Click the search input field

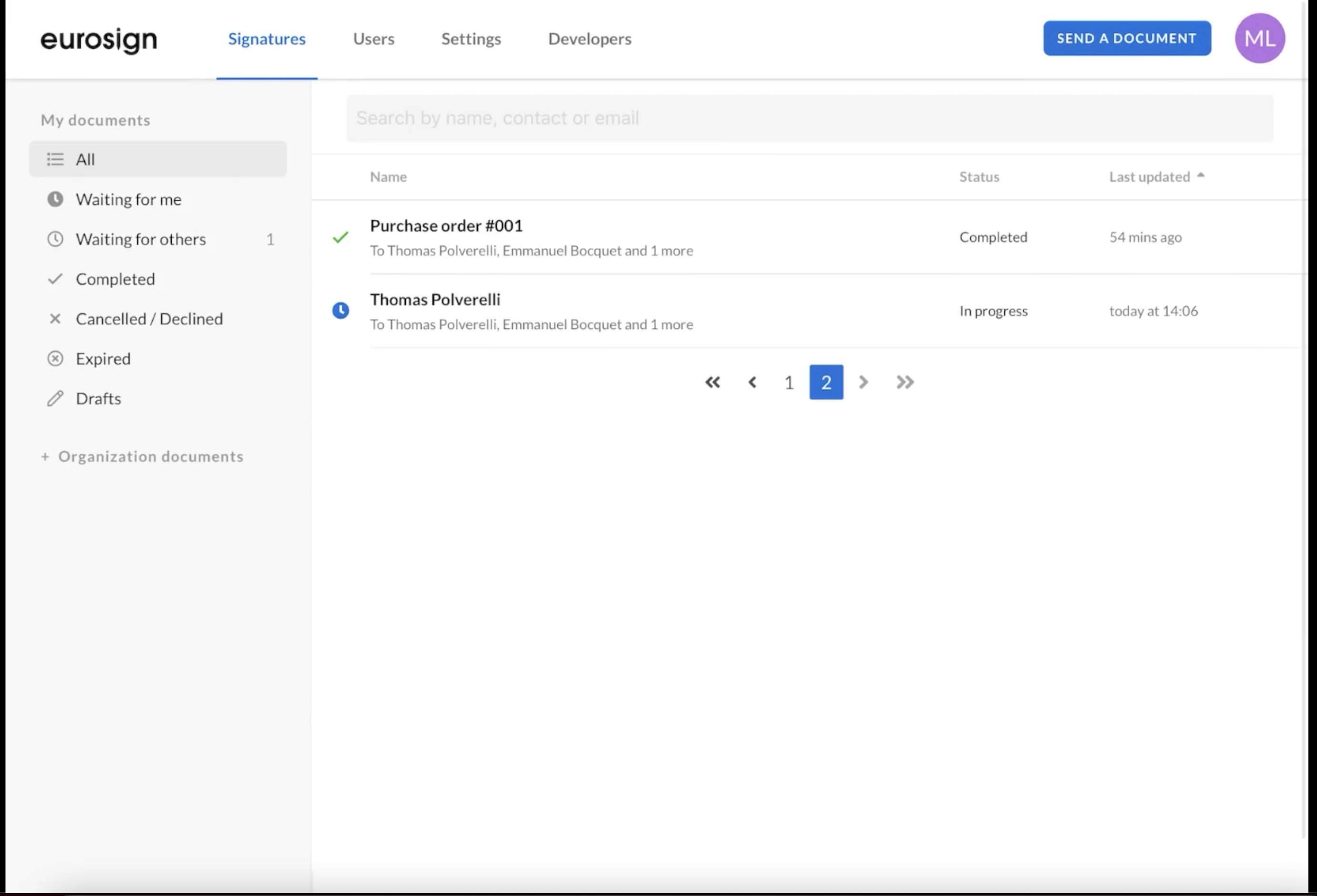click(x=809, y=117)
